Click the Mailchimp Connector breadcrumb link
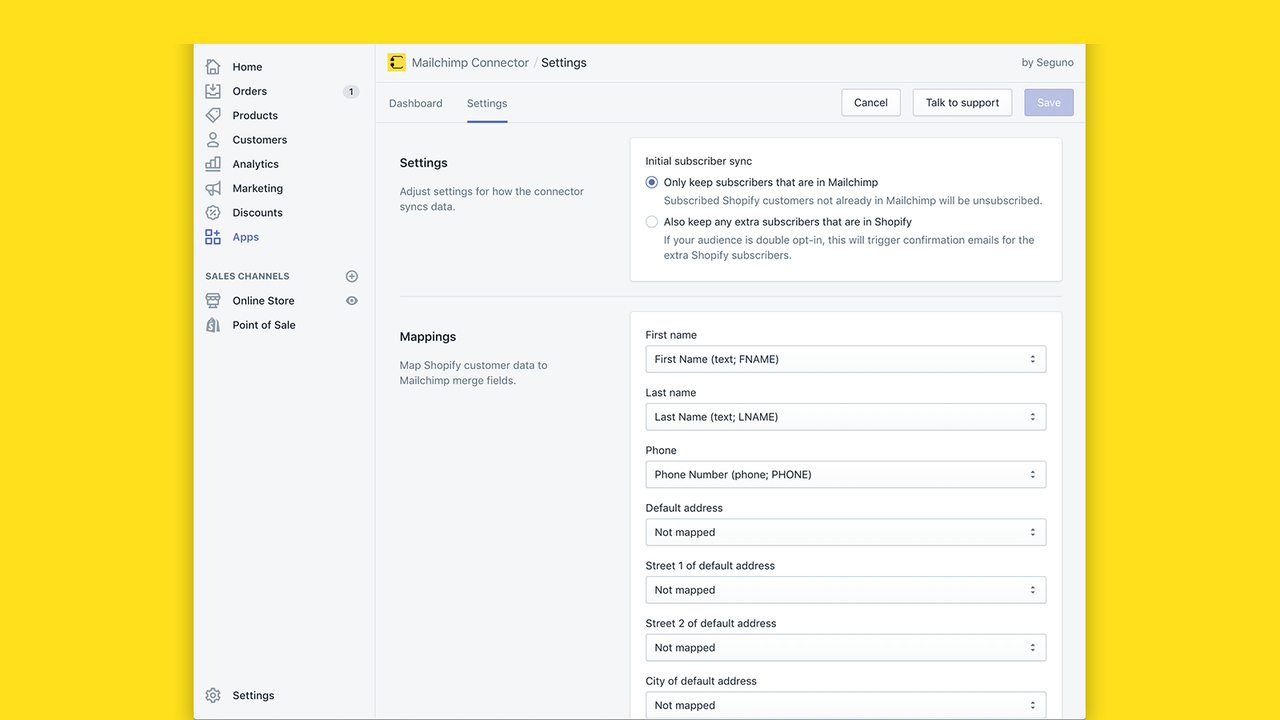 [470, 62]
